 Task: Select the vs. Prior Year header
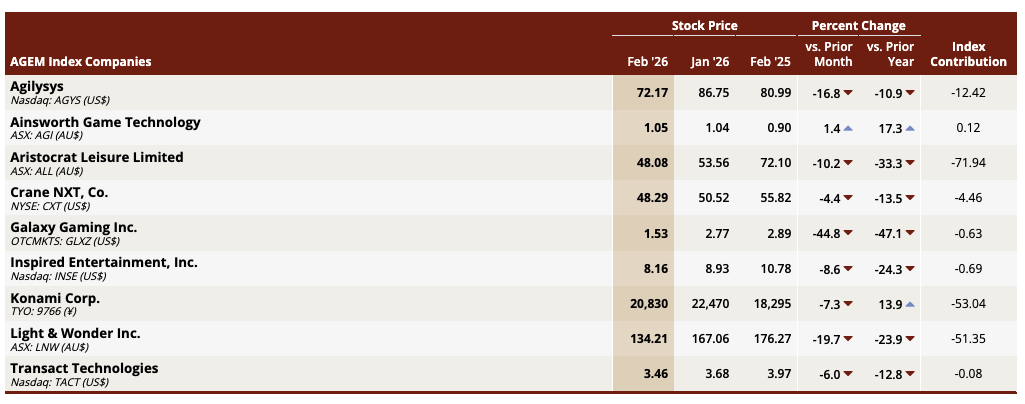pyautogui.click(x=890, y=54)
